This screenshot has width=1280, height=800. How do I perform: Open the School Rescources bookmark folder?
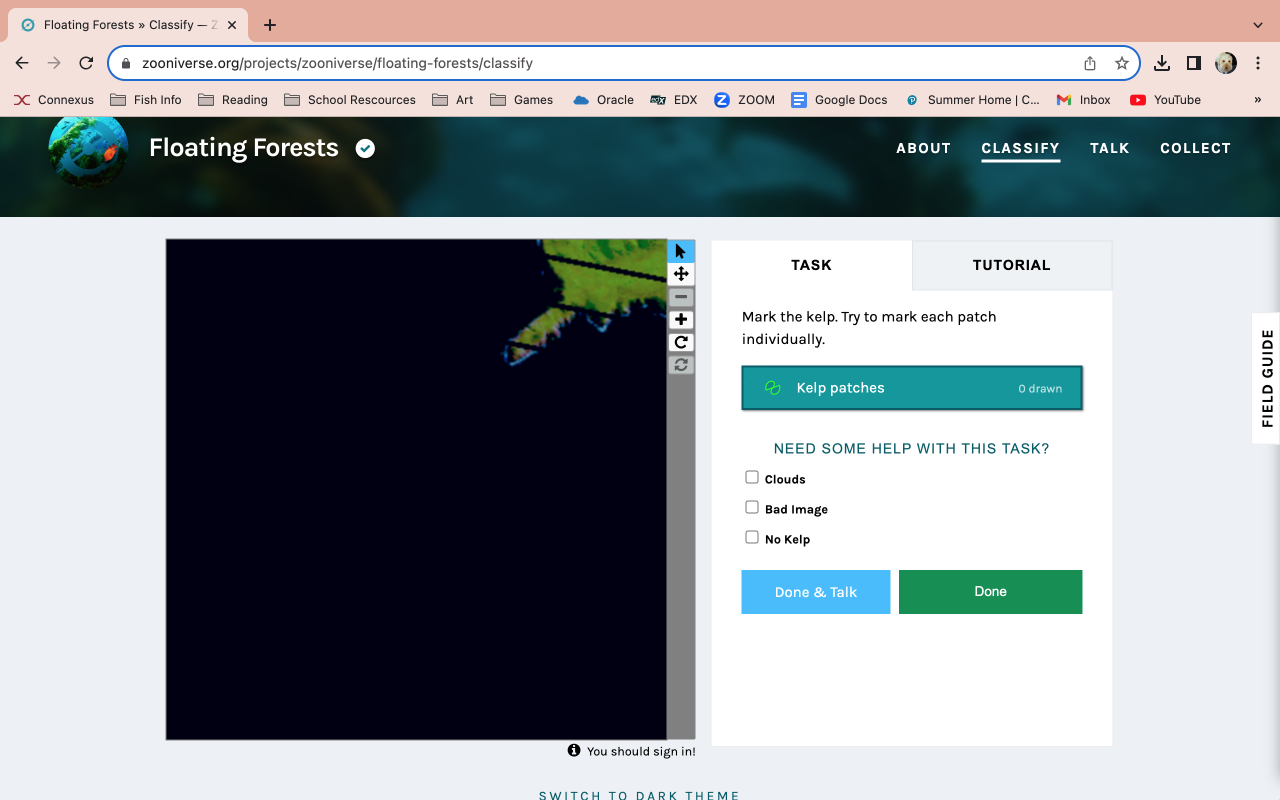coord(350,100)
